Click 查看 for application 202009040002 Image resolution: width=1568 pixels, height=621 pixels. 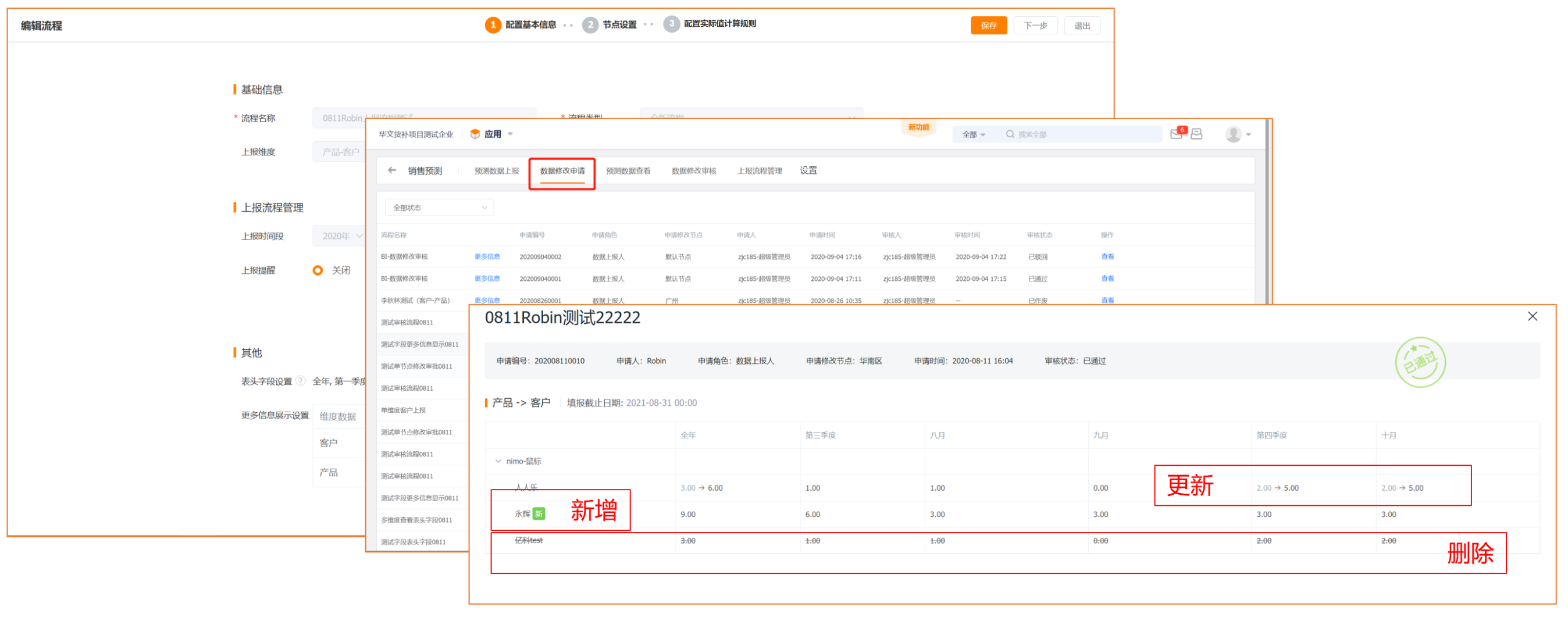tap(1107, 257)
